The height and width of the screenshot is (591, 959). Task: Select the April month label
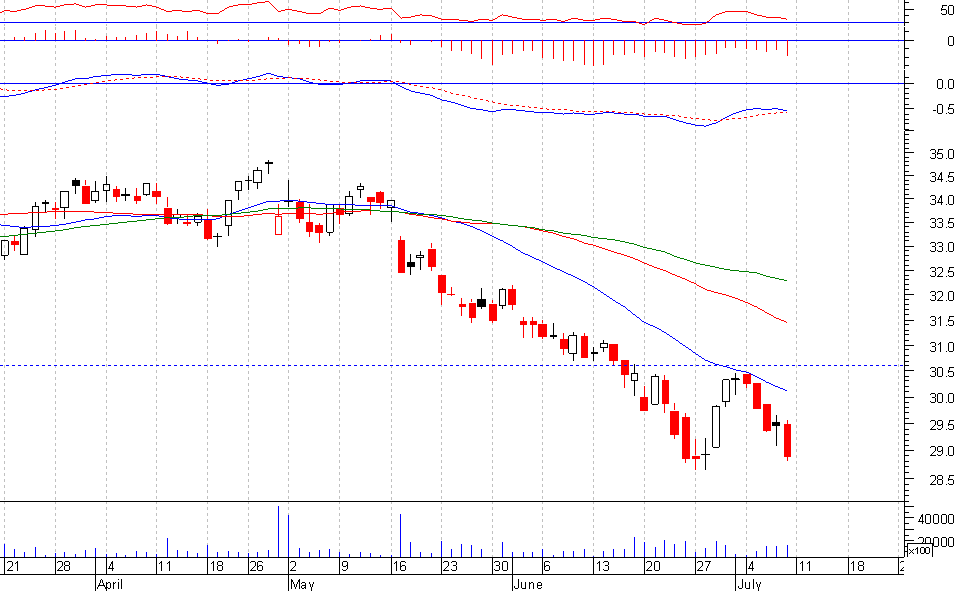[x=109, y=584]
